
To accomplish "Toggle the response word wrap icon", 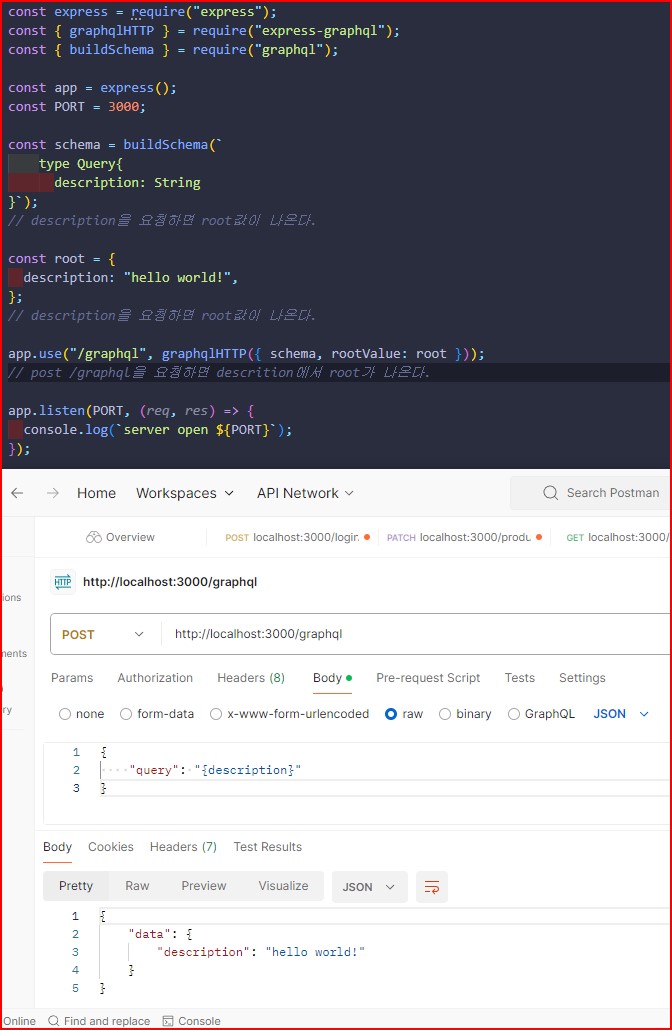I will 432,887.
